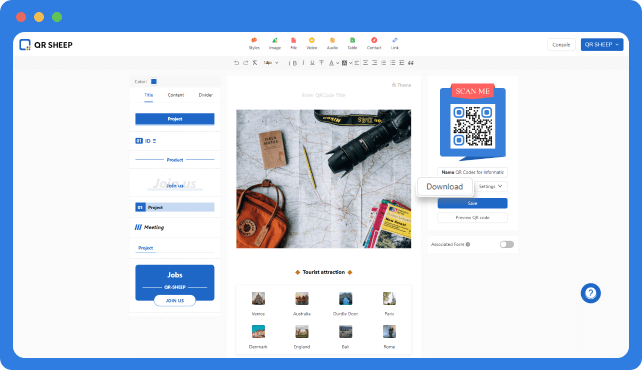The width and height of the screenshot is (642, 370).
Task: Insert a Video block
Action: tap(312, 43)
